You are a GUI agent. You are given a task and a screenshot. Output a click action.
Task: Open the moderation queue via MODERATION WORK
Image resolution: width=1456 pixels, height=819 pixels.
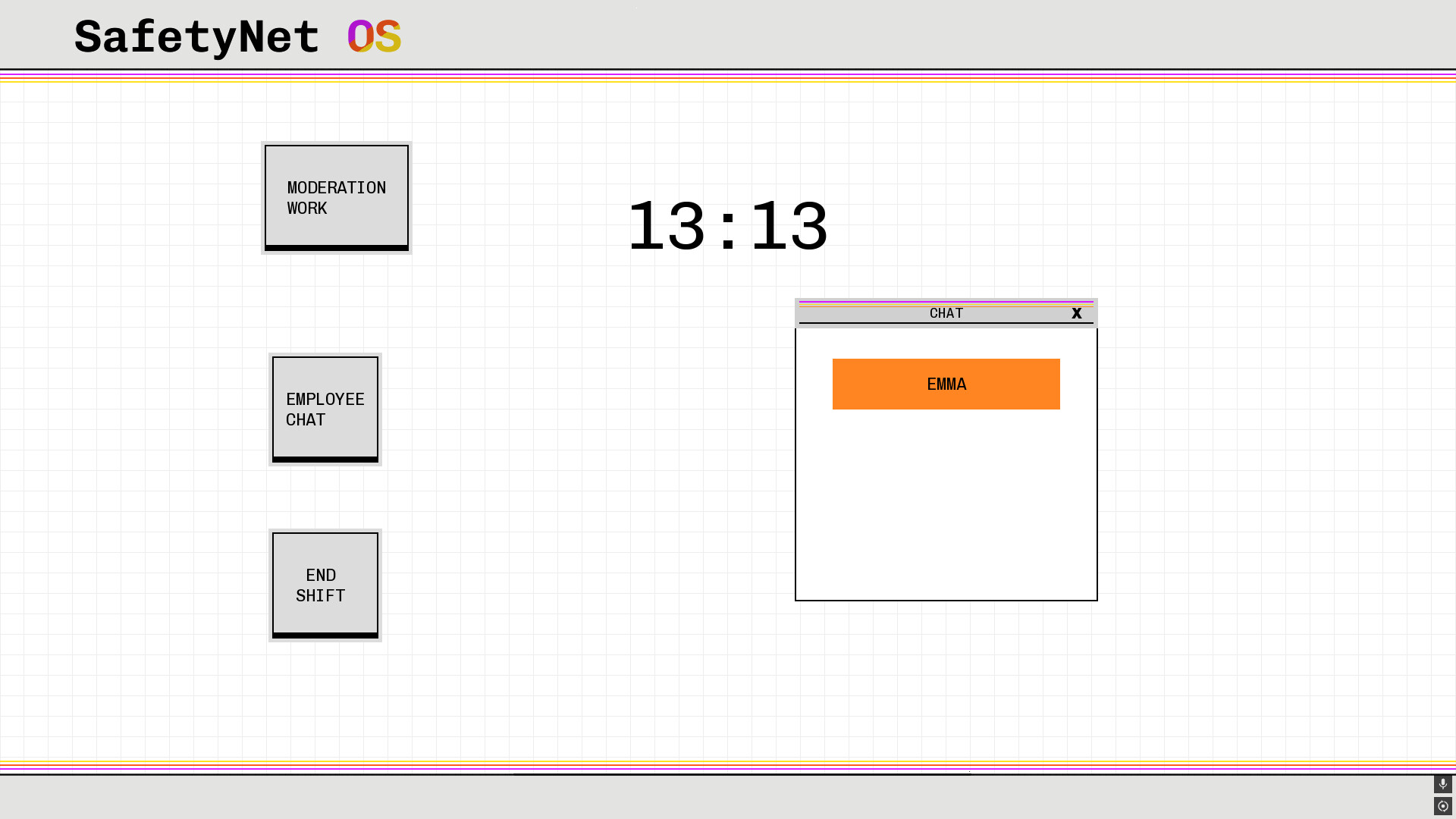(x=335, y=197)
